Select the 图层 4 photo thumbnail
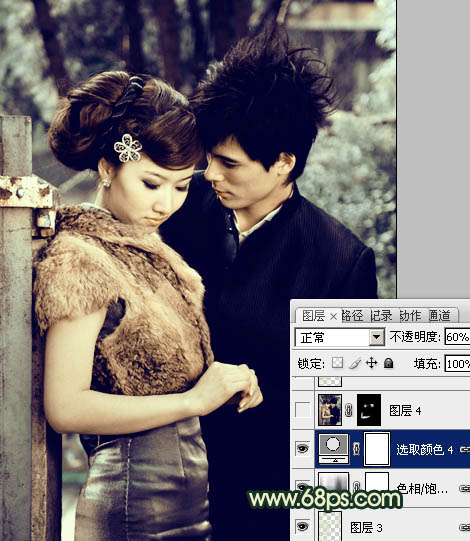This screenshot has width=470, height=541. pyautogui.click(x=330, y=410)
